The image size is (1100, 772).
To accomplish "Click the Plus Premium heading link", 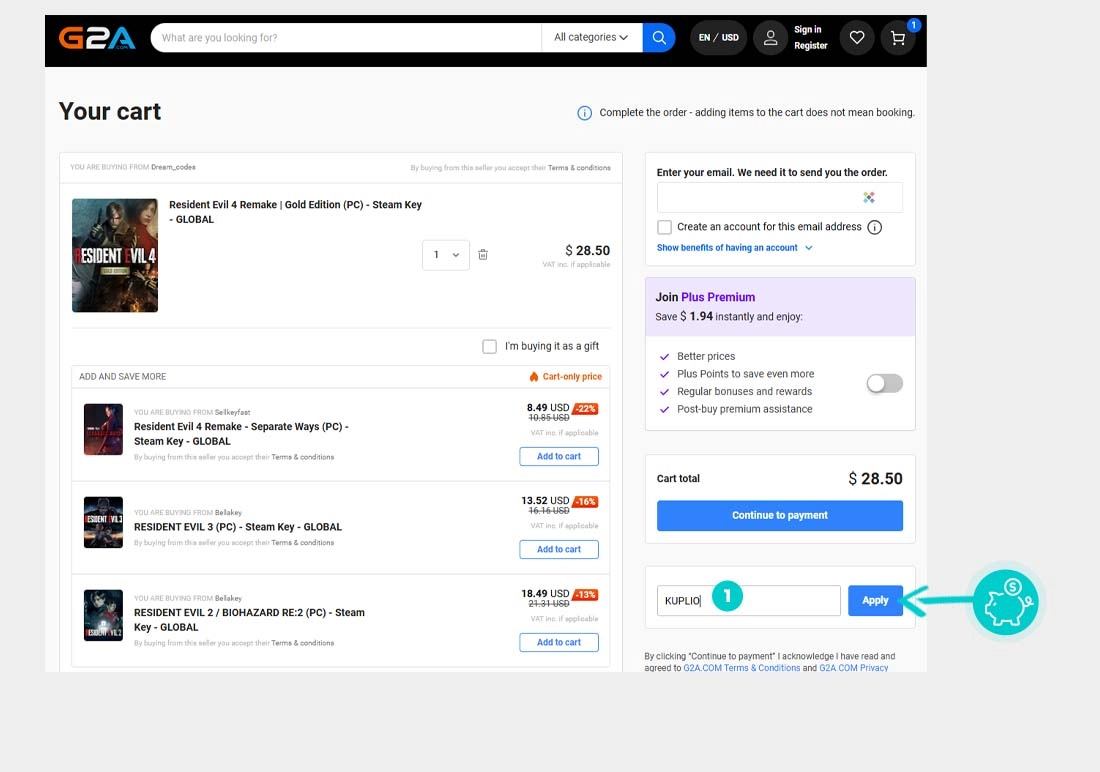I will click(x=718, y=298).
